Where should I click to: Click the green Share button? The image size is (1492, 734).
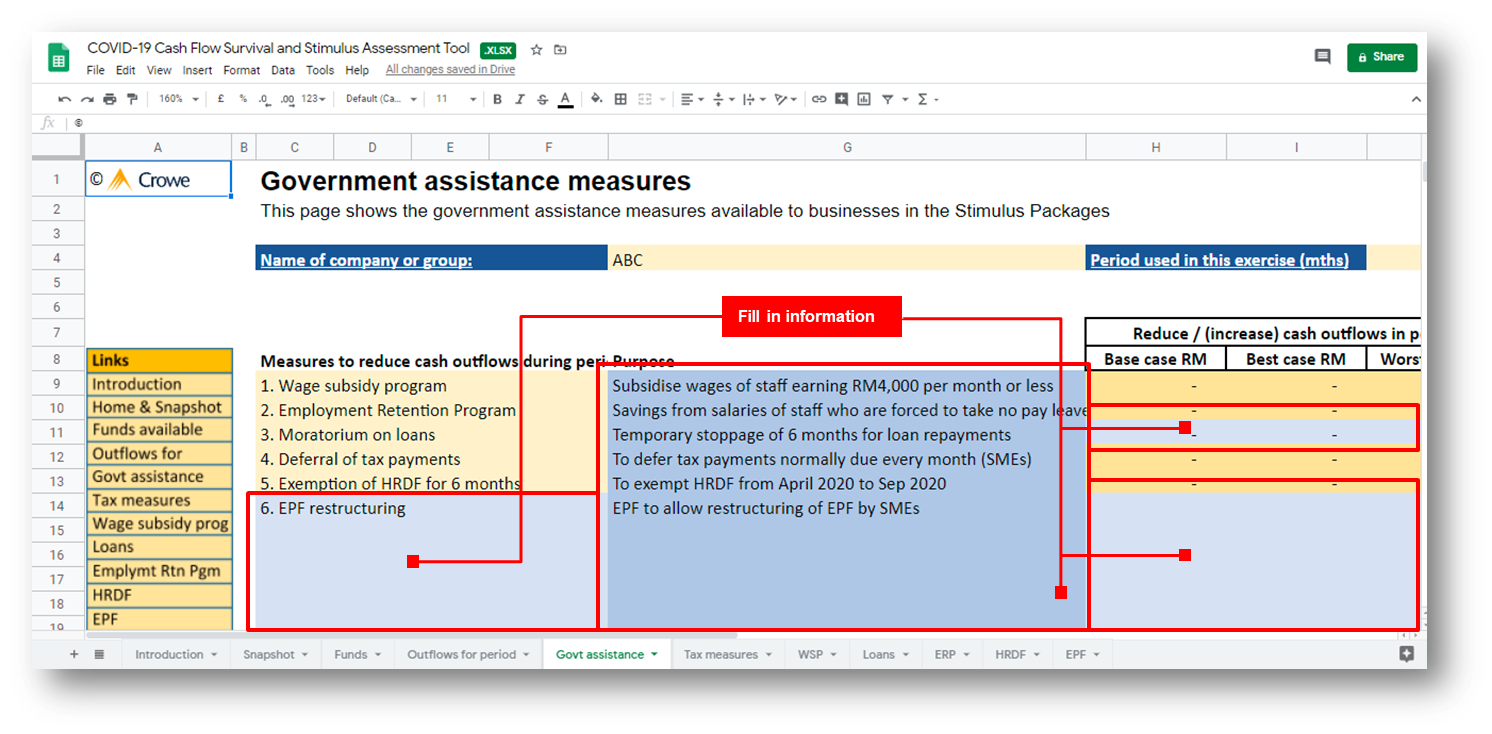(x=1381, y=57)
